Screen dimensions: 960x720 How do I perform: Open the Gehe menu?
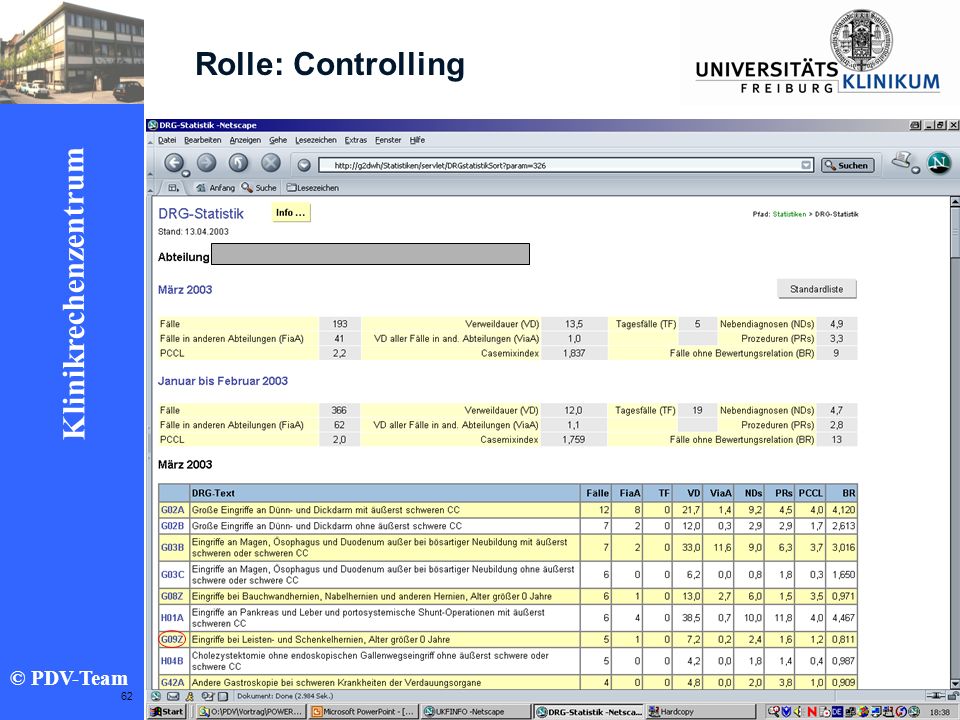(278, 140)
